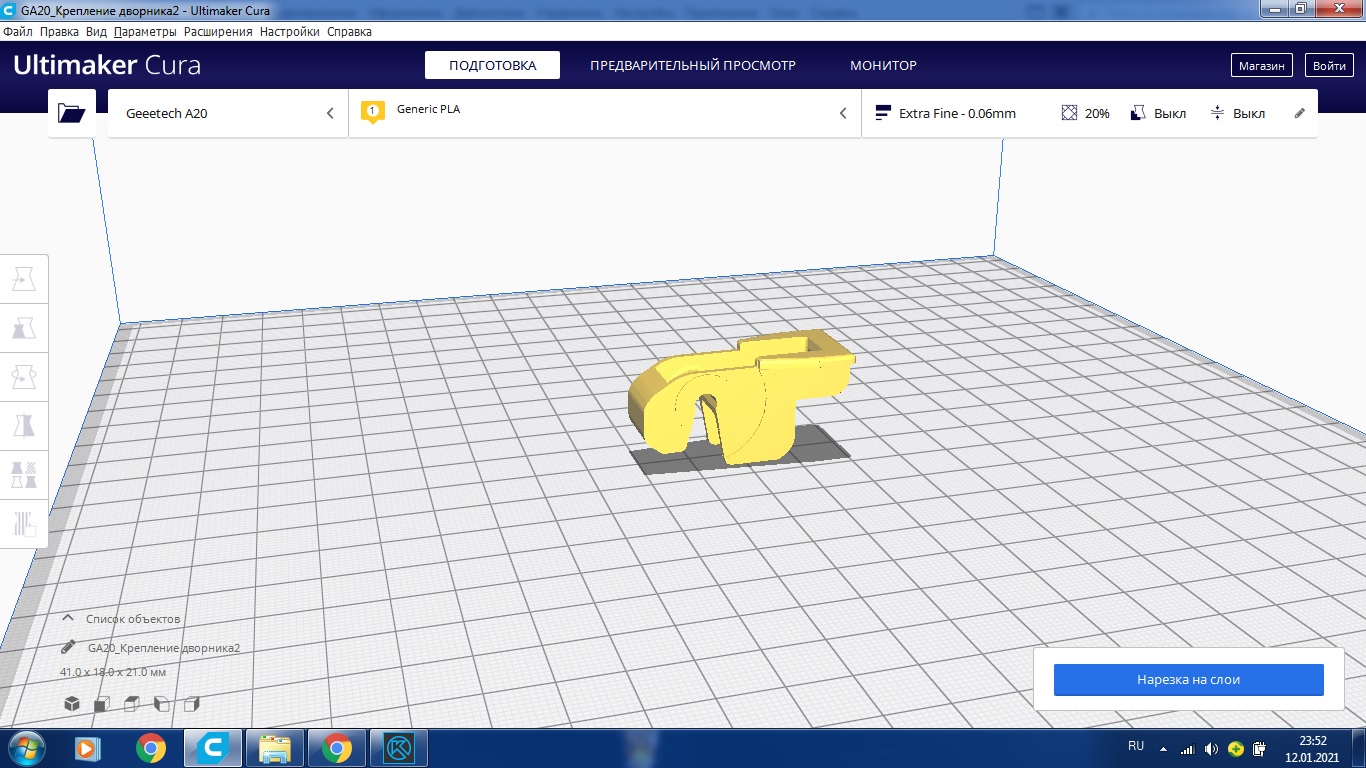Open the Файл menu

(18, 31)
